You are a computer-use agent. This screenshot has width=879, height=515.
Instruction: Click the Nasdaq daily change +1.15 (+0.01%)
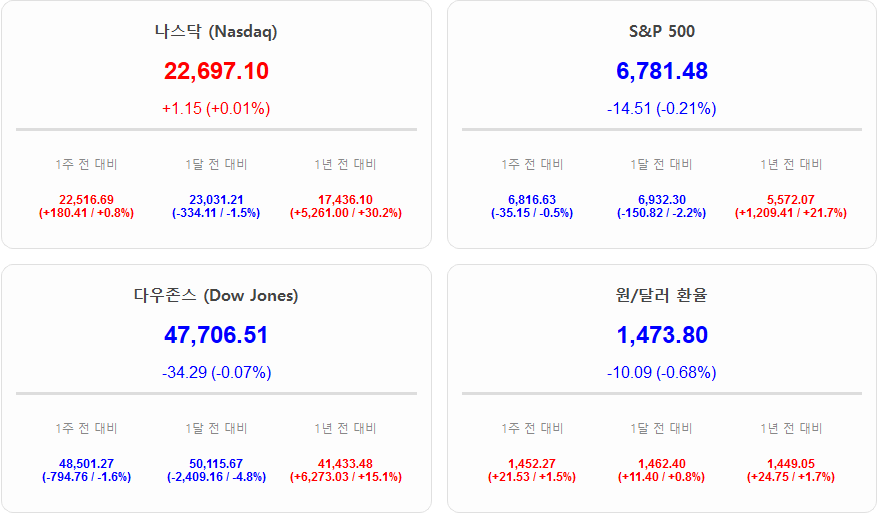pos(216,108)
